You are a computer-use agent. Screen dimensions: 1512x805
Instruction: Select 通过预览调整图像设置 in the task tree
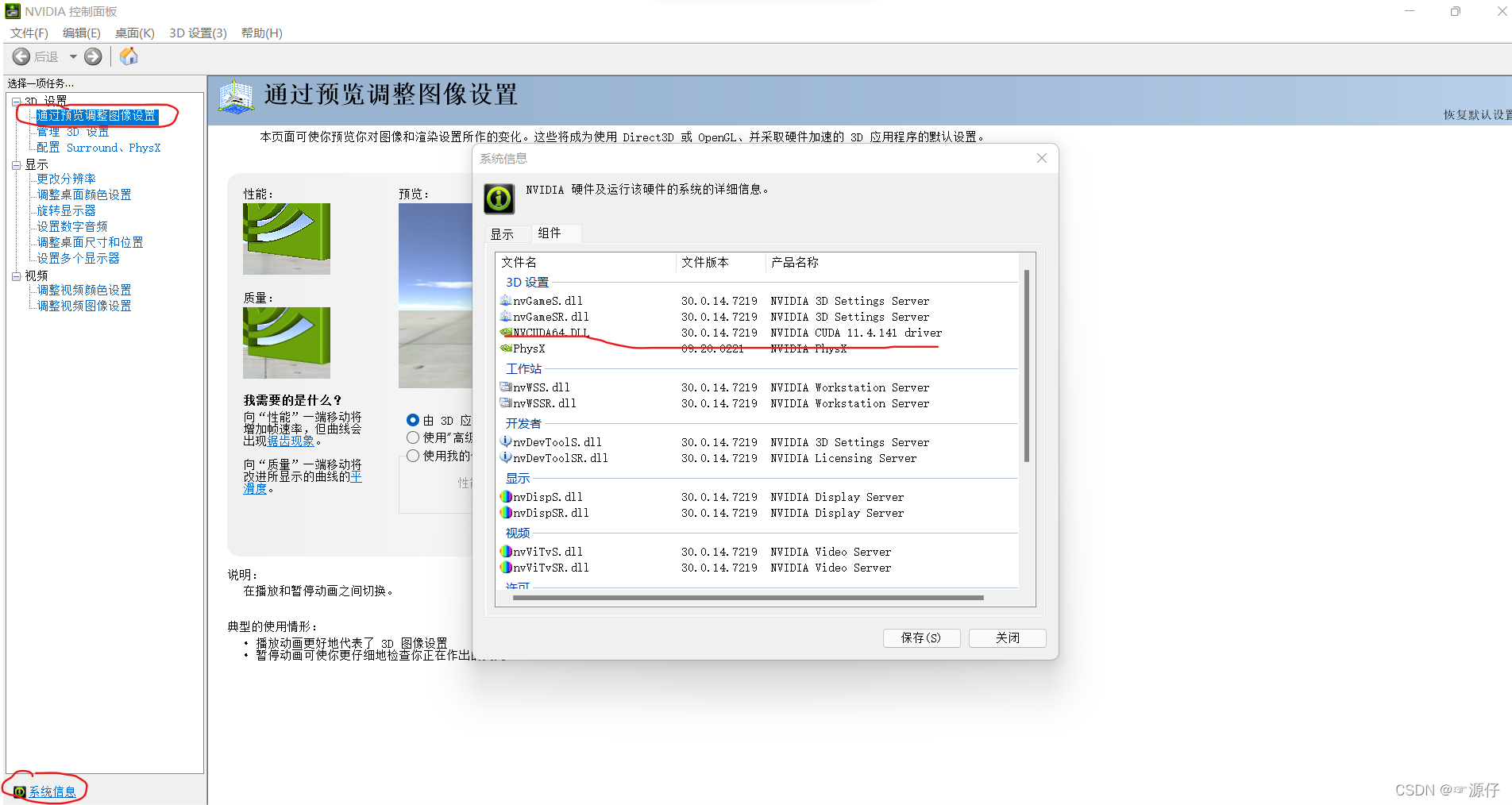tap(97, 116)
